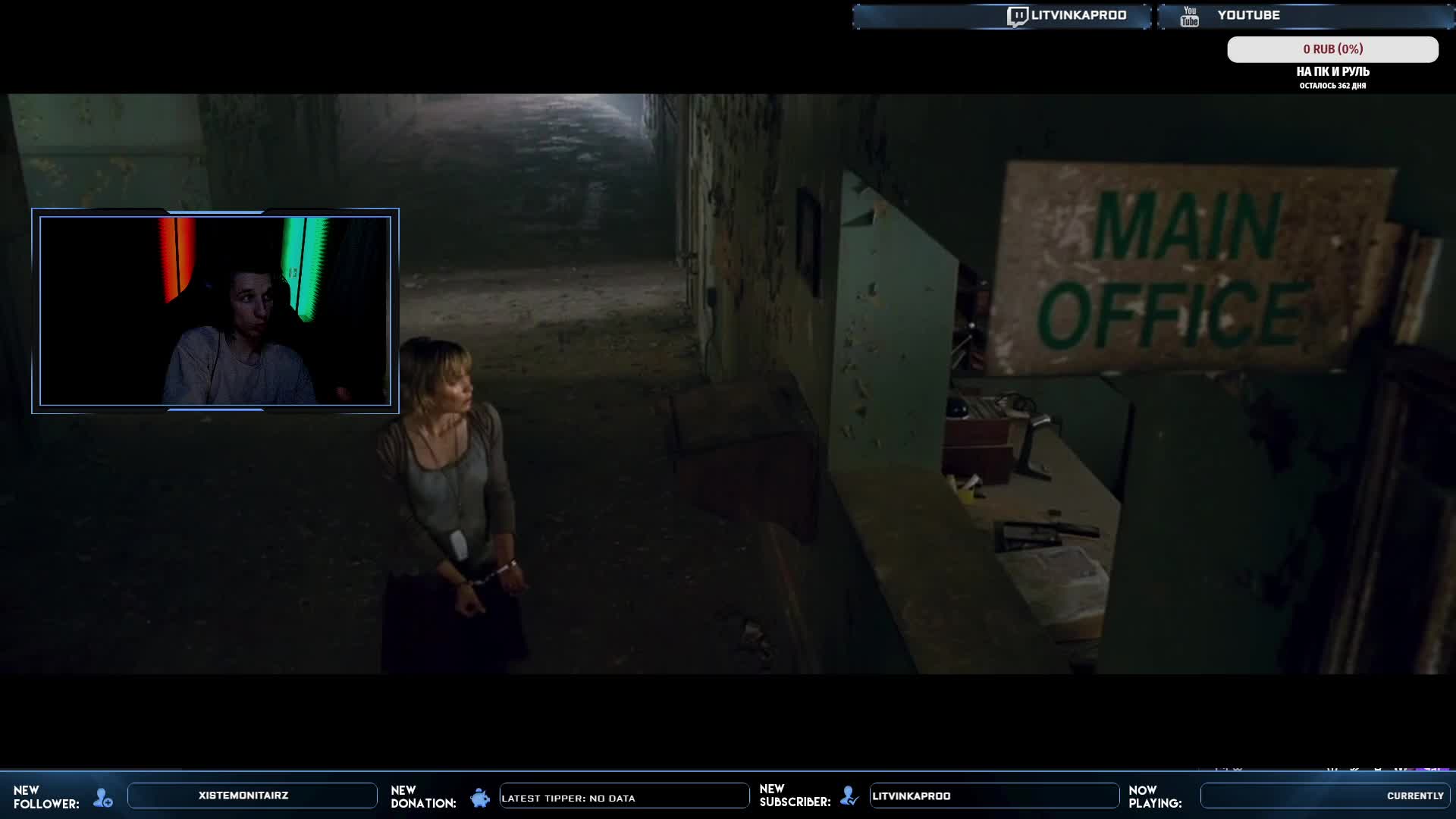The height and width of the screenshot is (819, 1456).
Task: Click the Twitch logo icon beside LITVINKAPROO
Action: (x=1017, y=17)
